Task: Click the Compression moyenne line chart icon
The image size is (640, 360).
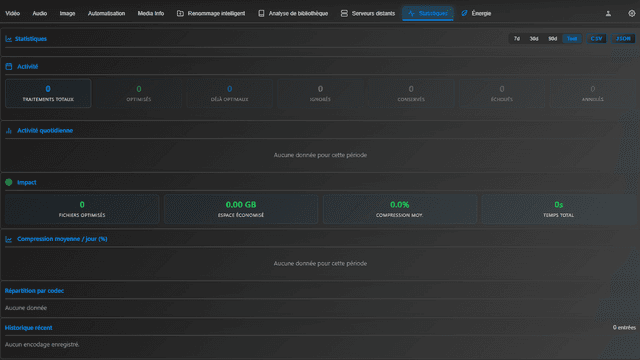Action: coord(9,239)
